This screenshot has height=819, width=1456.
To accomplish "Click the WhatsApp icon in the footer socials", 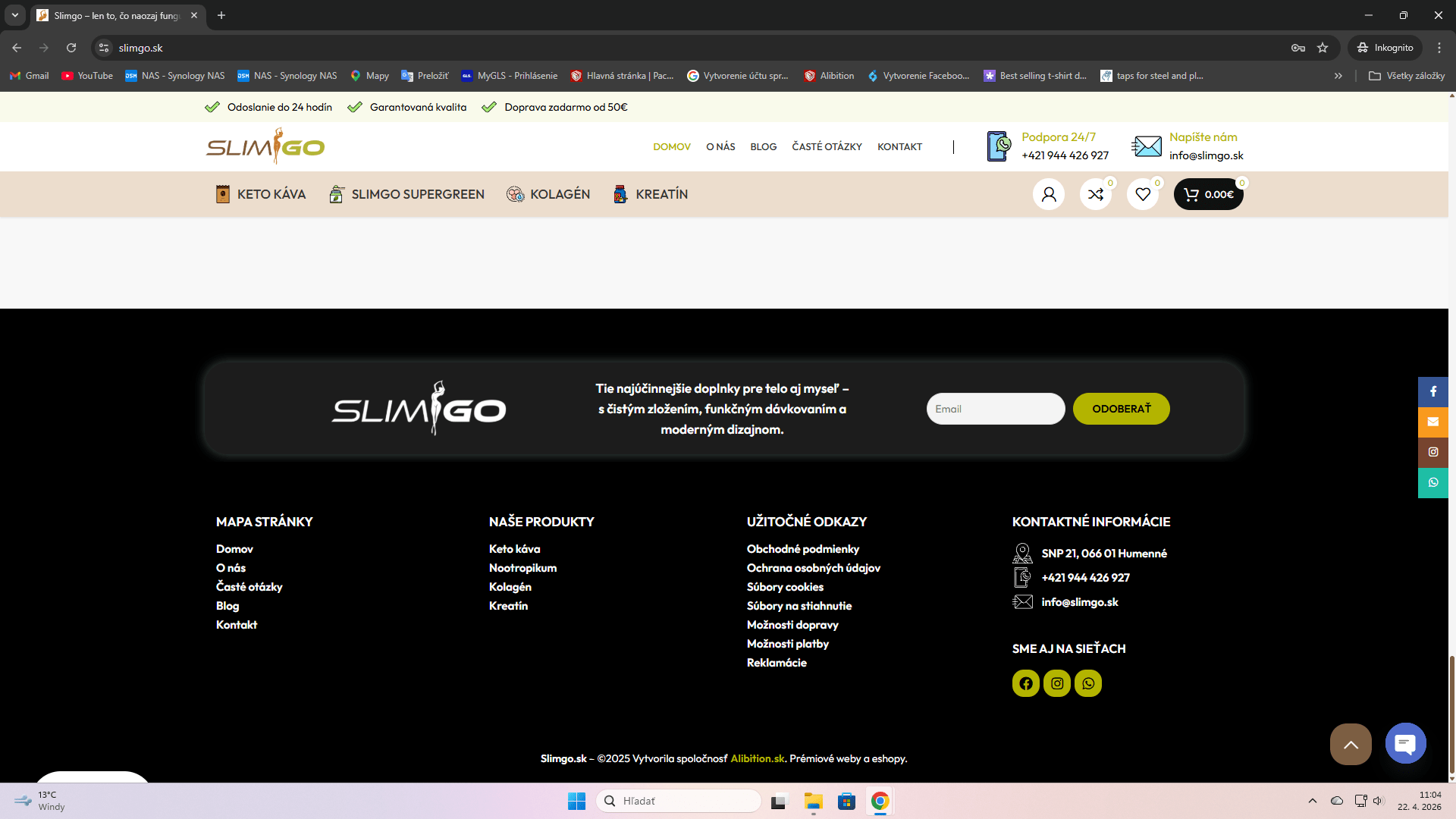I will 1087,683.
